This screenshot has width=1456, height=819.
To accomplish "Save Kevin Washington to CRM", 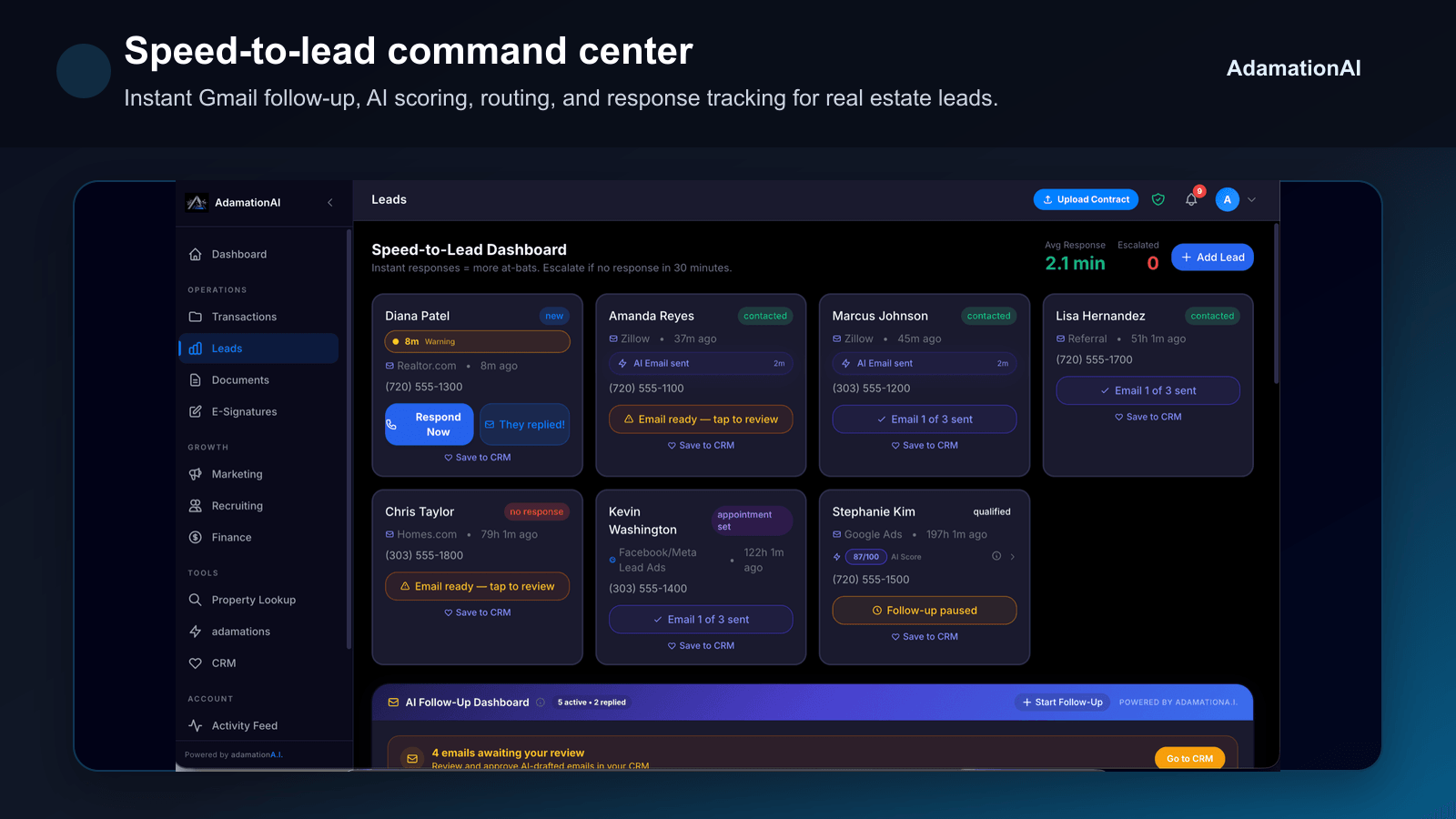I will pyautogui.click(x=701, y=646).
